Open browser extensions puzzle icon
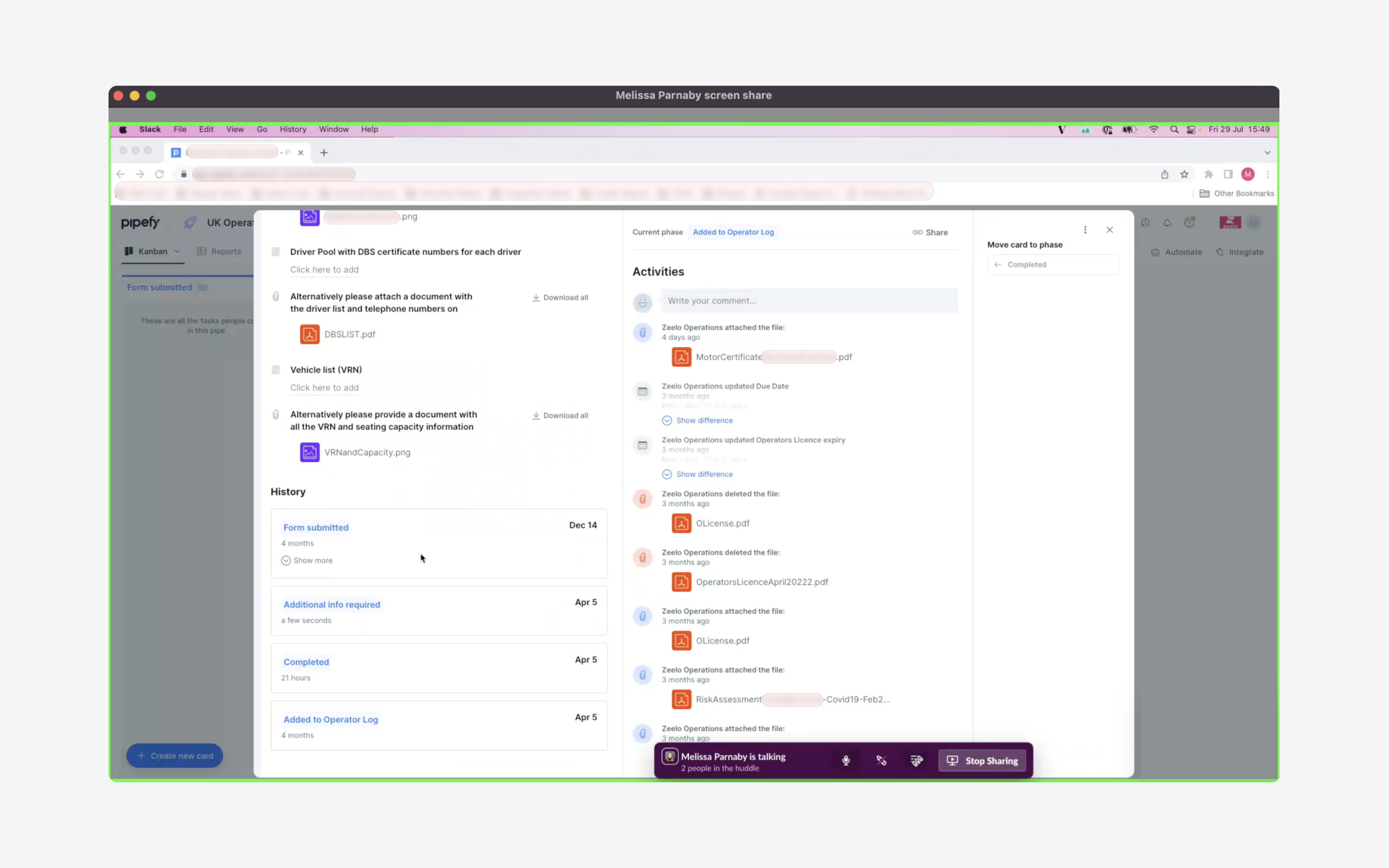This screenshot has width=1389, height=868. click(1208, 175)
